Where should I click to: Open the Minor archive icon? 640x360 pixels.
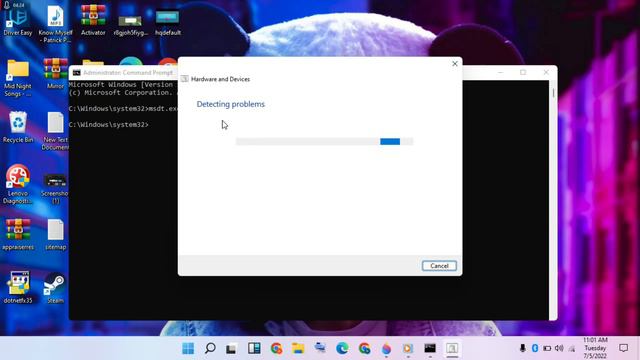point(56,73)
